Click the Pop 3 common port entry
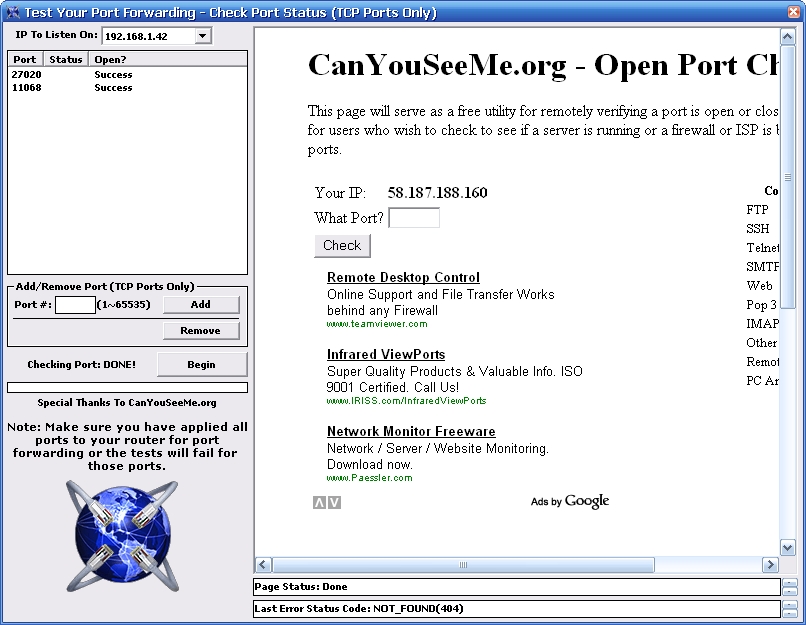Screen dimensions: 806x625 [x=761, y=305]
